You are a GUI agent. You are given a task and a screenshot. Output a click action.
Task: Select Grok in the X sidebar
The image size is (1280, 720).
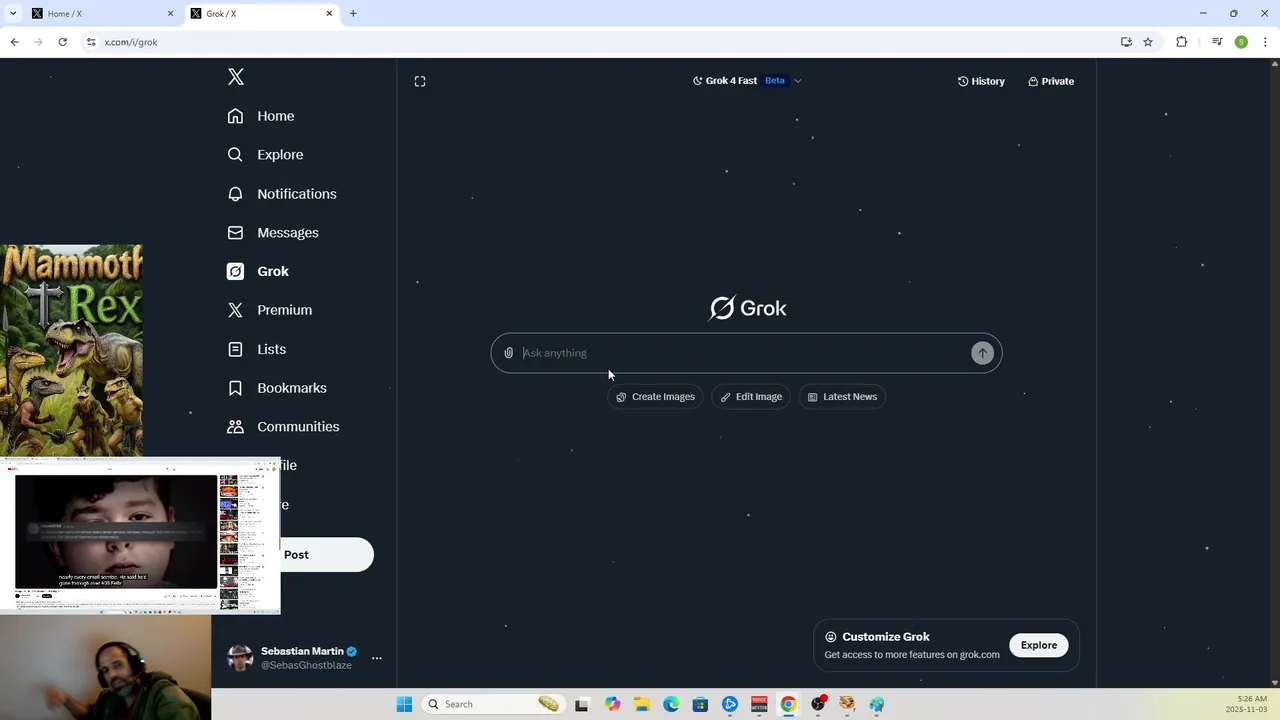pos(257,272)
